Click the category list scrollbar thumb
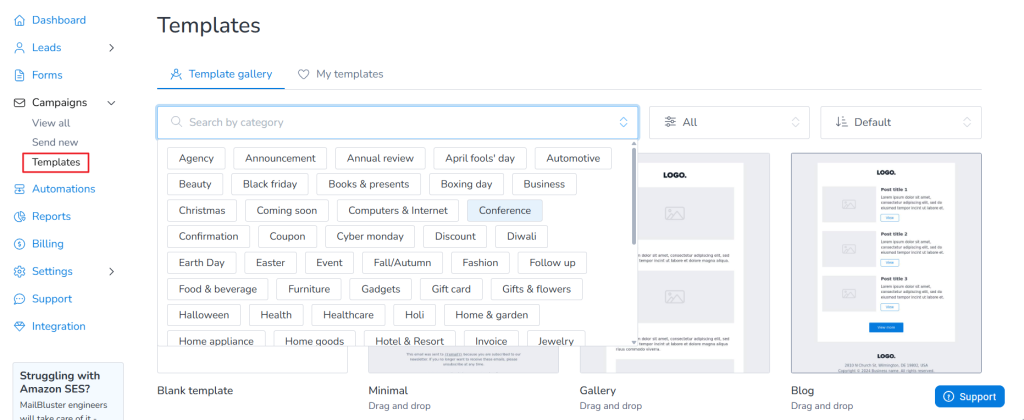This screenshot has width=1024, height=420. click(x=633, y=195)
